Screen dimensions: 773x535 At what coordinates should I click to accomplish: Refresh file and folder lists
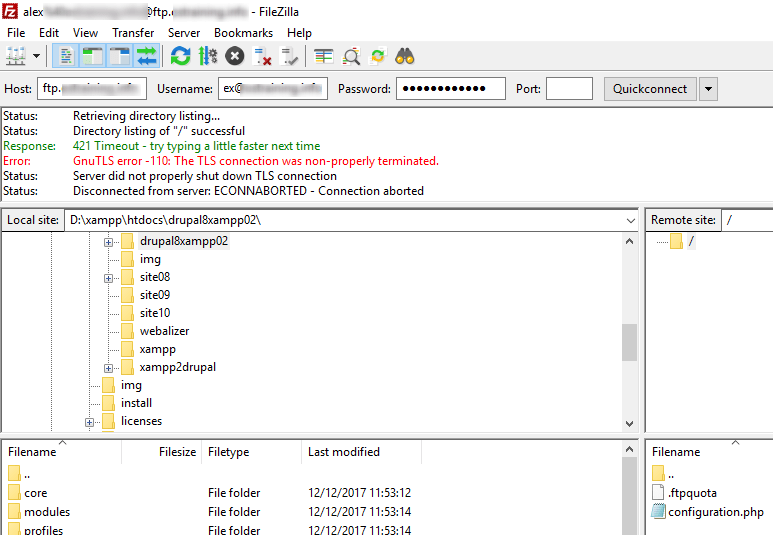180,56
